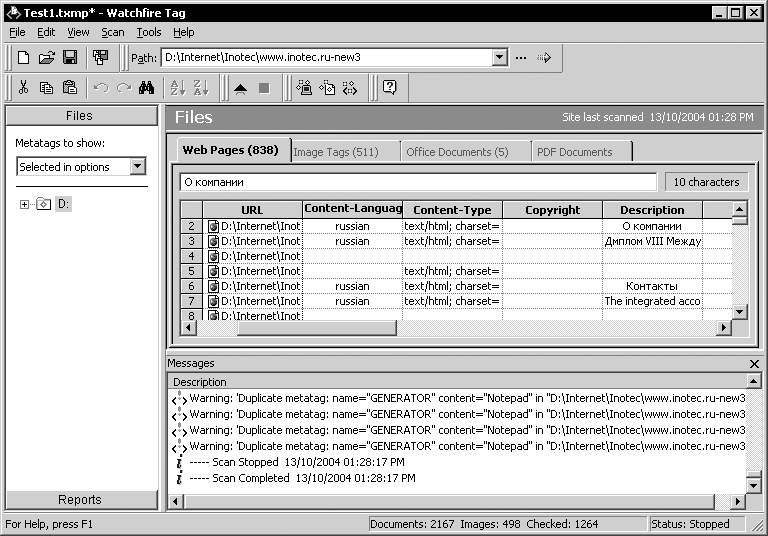Switch to the PDF Documents tab
Image resolution: width=768 pixels, height=536 pixels.
(581, 152)
